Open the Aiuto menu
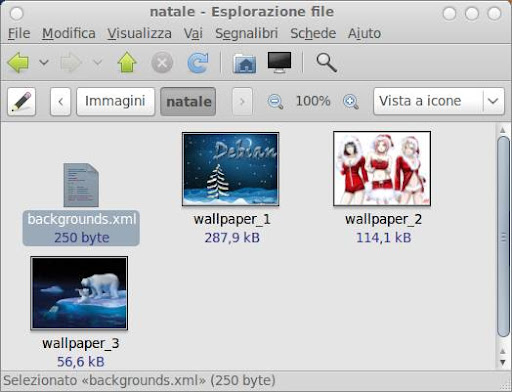Image resolution: width=512 pixels, height=392 pixels. coord(364,33)
